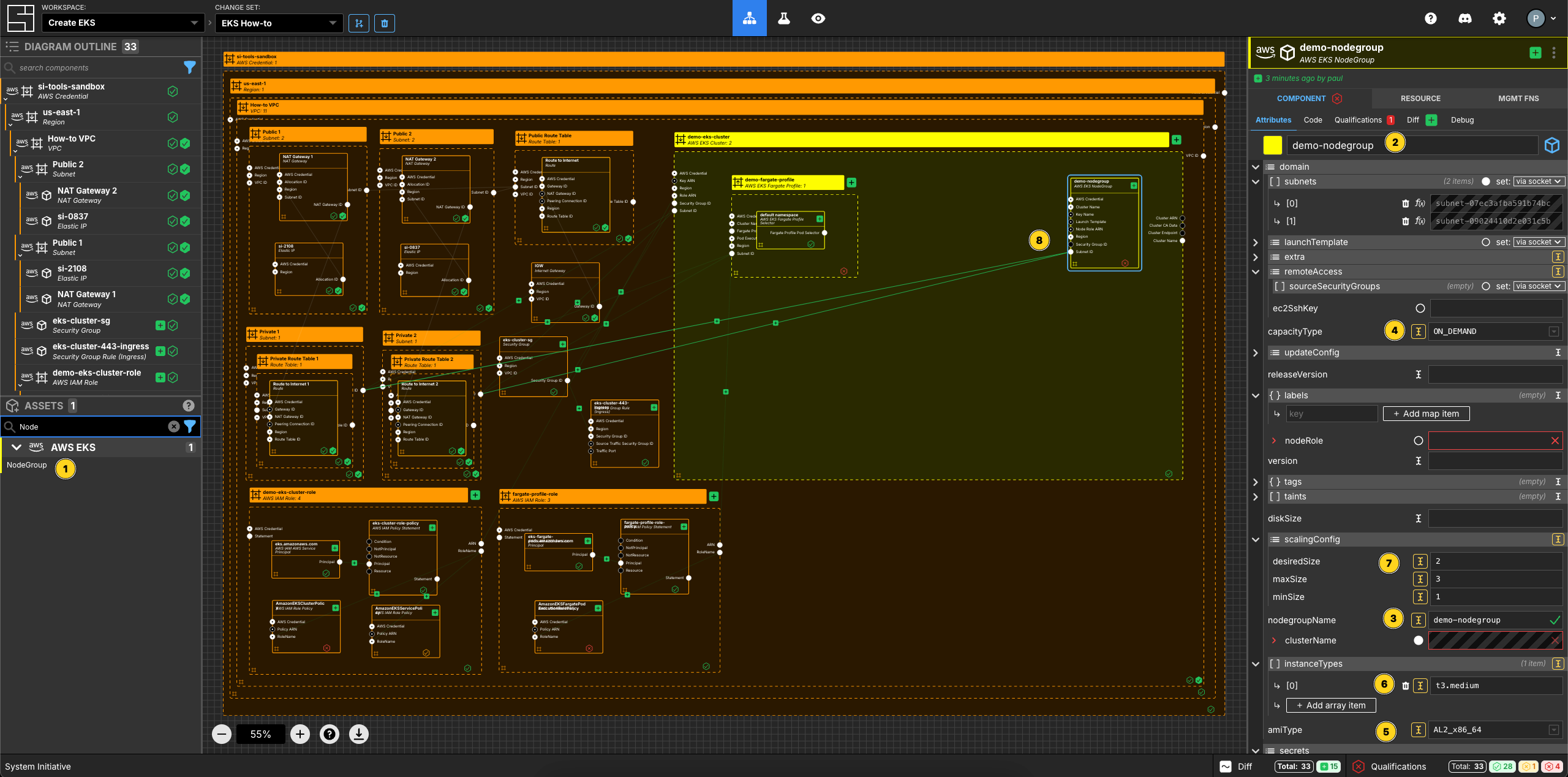Viewport: 1568px width, 777px height.
Task: Open the Discord link icon
Action: (x=1464, y=18)
